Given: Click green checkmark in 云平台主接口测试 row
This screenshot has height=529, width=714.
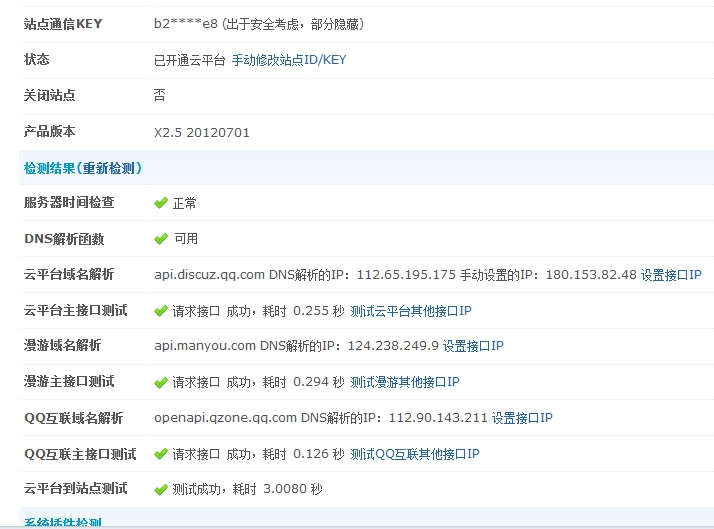Looking at the screenshot, I should (x=161, y=310).
